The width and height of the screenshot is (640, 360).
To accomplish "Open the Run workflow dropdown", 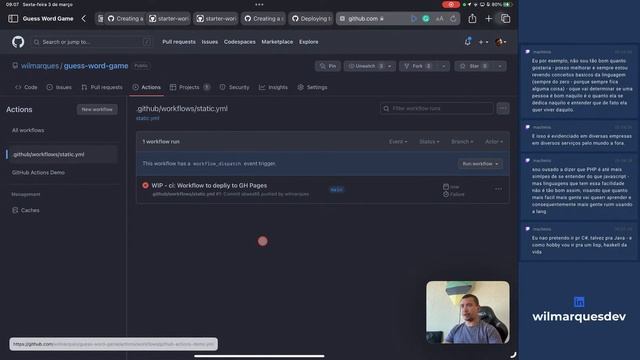I will point(480,164).
